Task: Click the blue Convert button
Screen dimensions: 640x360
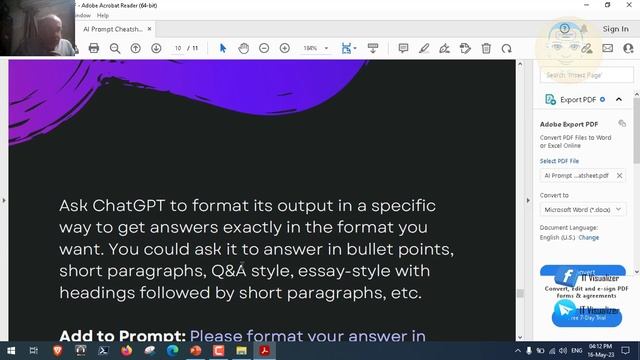Action: click(582, 271)
